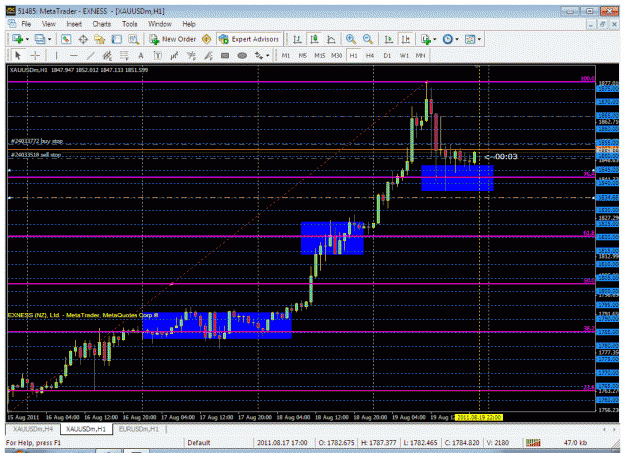Select the buy stop order label
The width and height of the screenshot is (625, 453).
click(37, 141)
